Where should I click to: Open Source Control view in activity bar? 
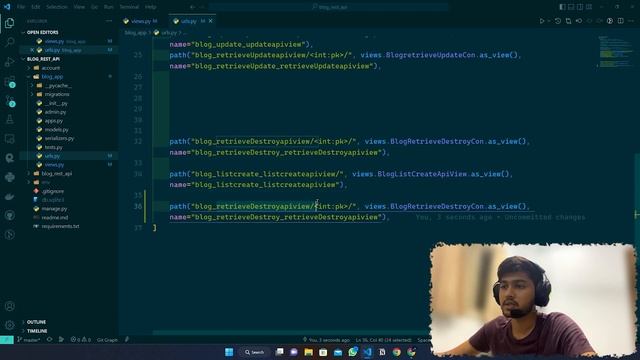click(9, 100)
